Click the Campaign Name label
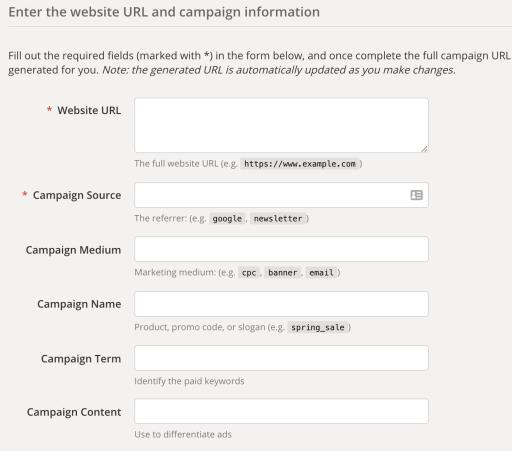Screen dimensions: 512x451 tap(79, 304)
